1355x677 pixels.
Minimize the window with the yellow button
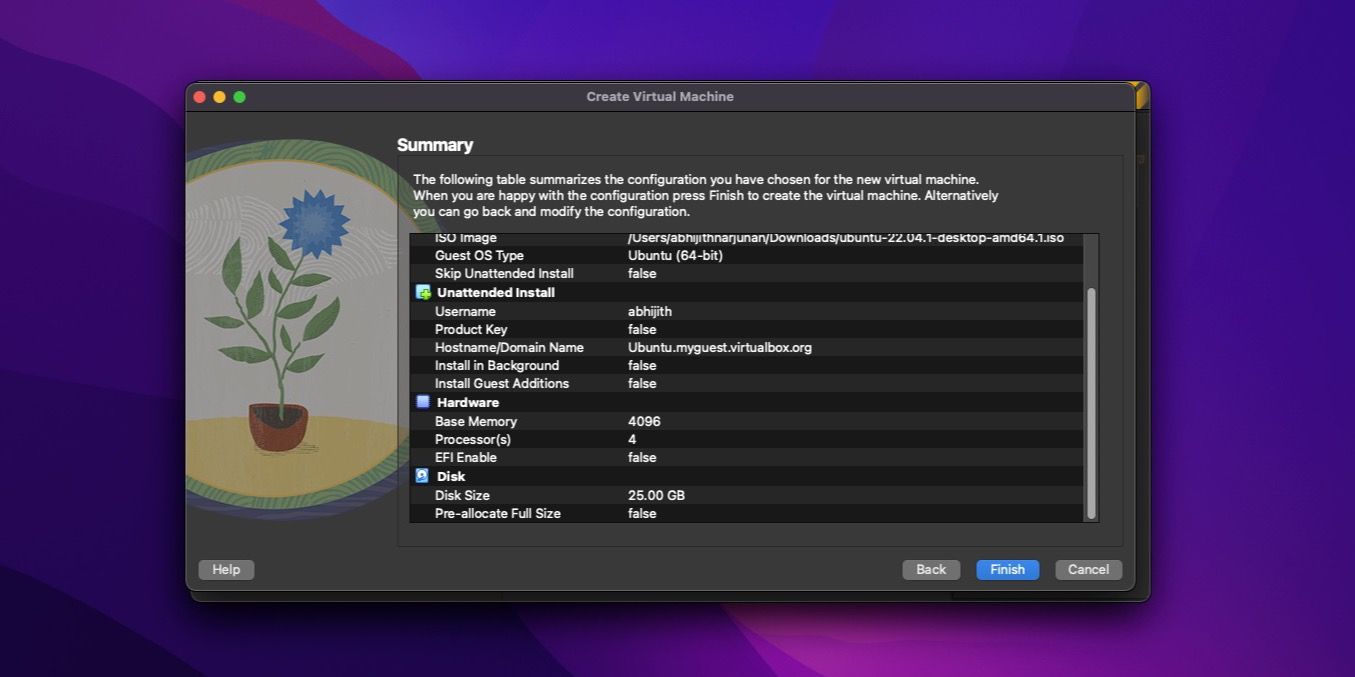pos(219,97)
